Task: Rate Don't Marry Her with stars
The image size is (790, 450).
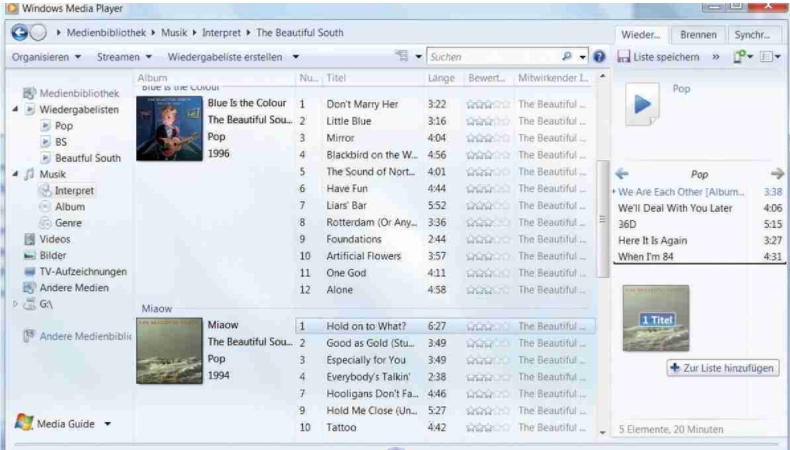Action: point(488,104)
